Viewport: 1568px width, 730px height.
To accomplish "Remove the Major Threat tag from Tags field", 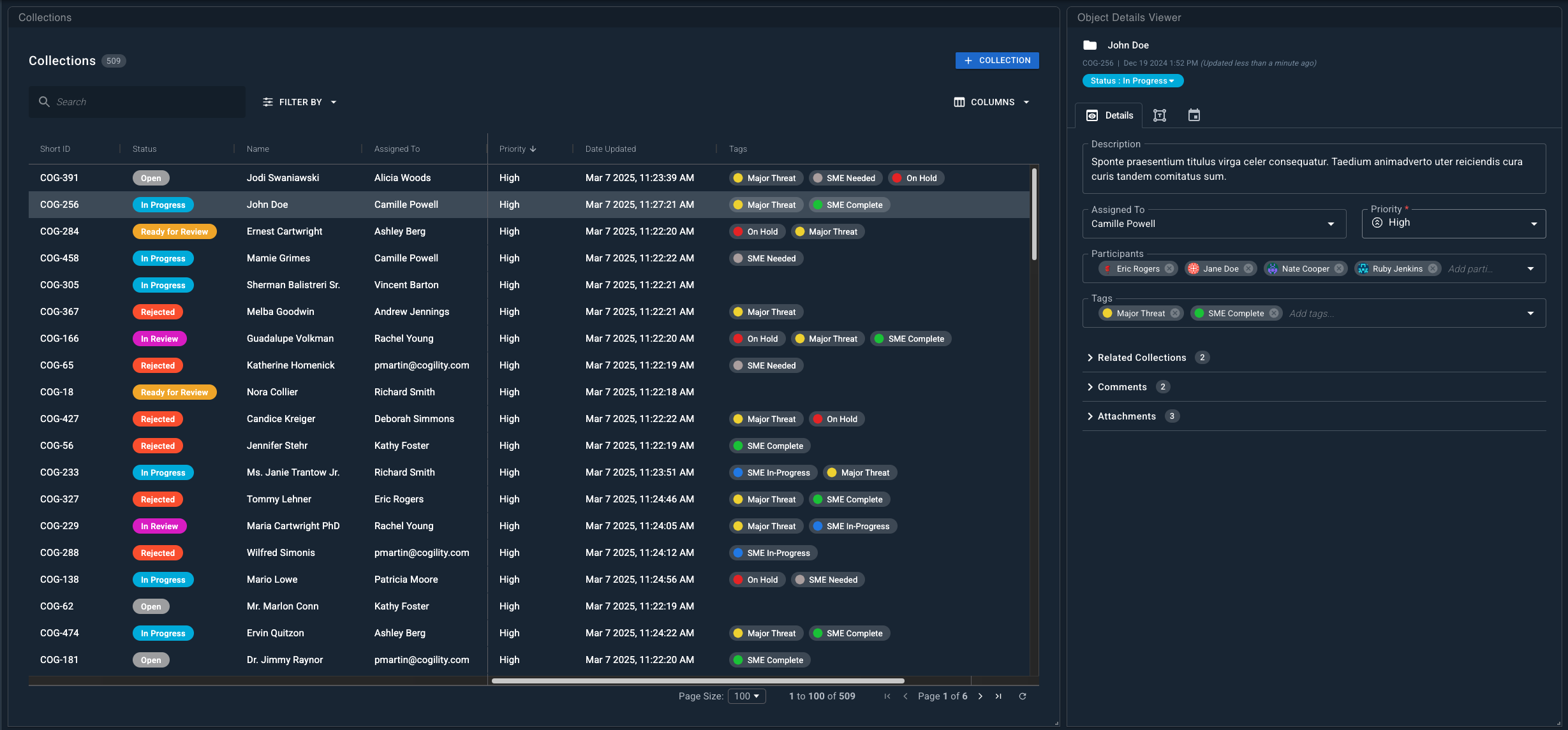I will [1175, 313].
